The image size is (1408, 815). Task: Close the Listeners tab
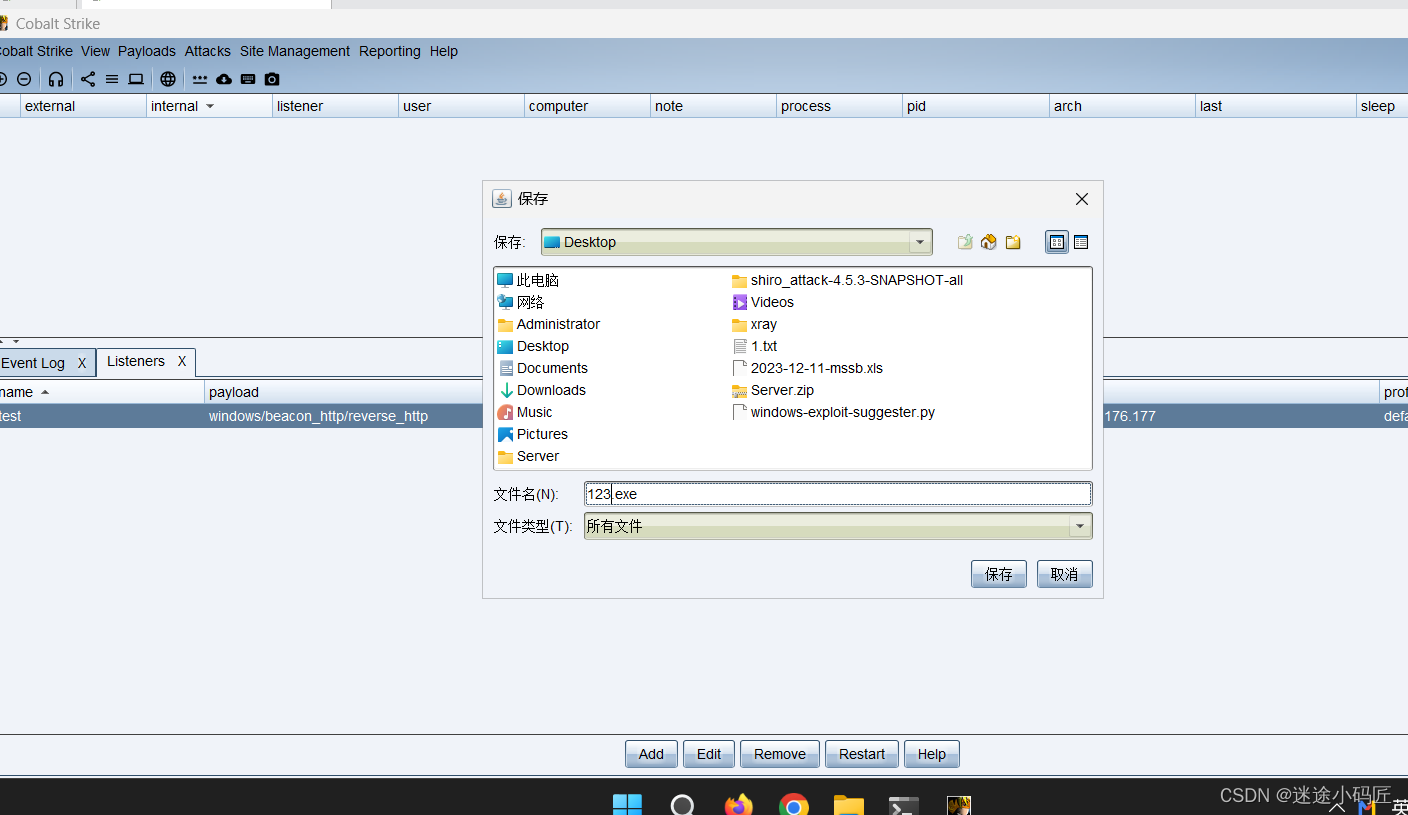pyautogui.click(x=182, y=361)
